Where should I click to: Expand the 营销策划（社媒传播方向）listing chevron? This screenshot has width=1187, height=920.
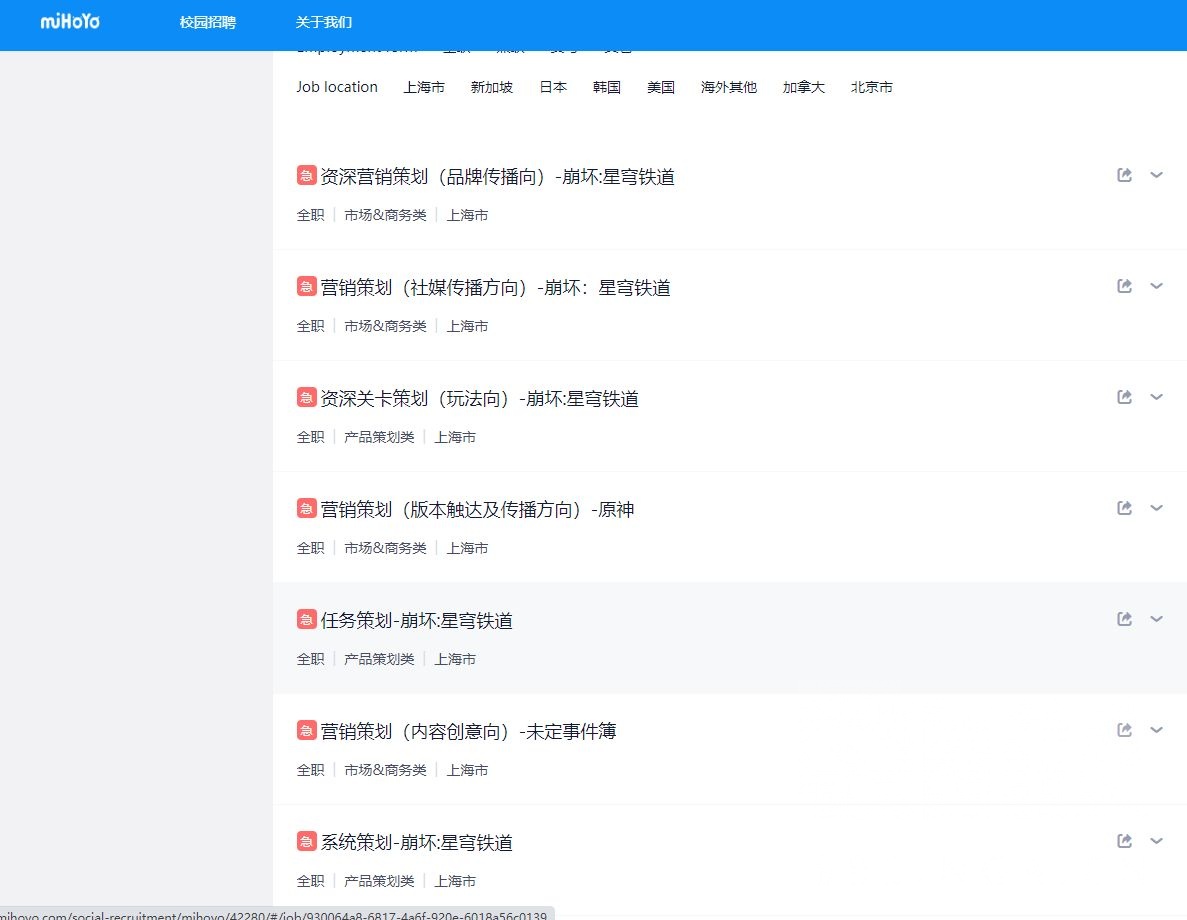tap(1157, 286)
